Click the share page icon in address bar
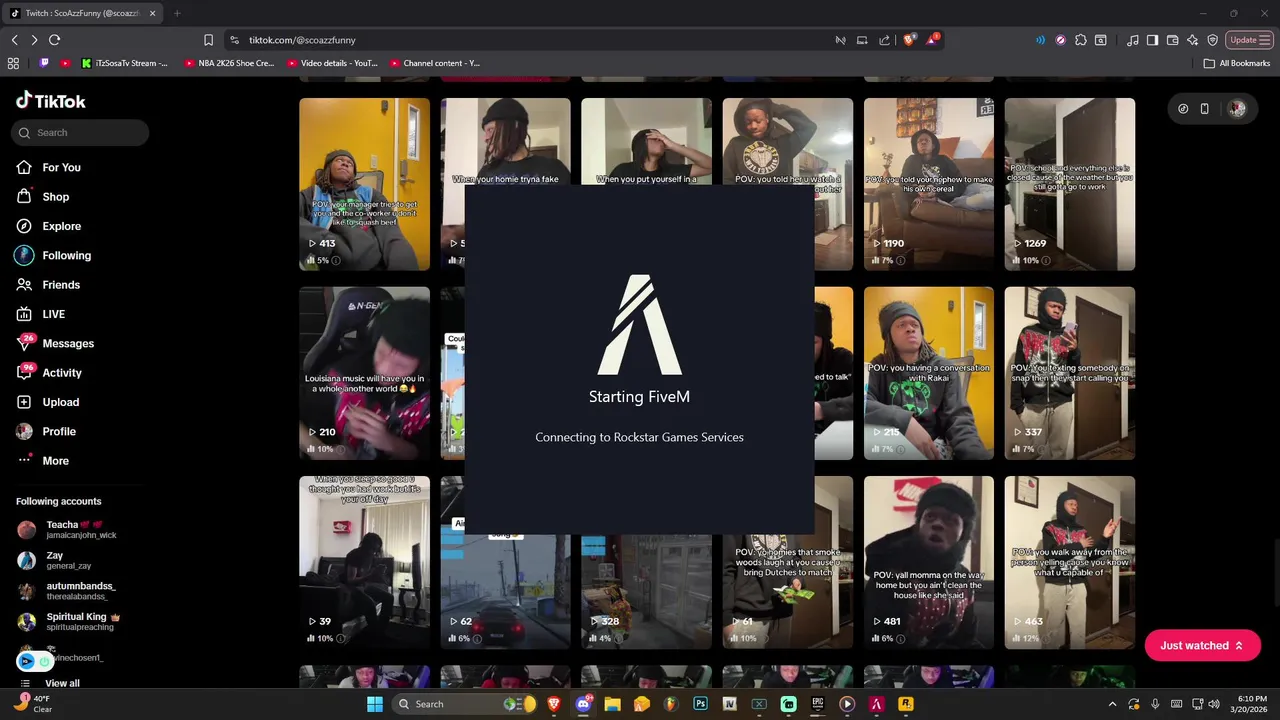1280x720 pixels. click(884, 40)
